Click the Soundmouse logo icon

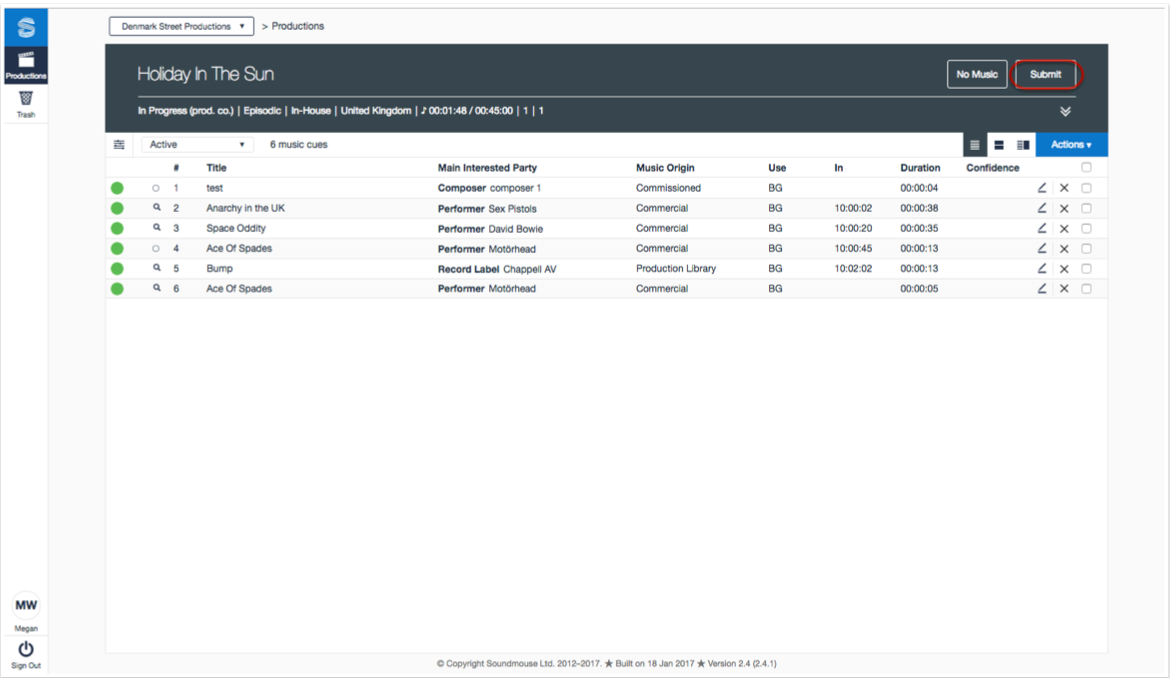click(26, 28)
